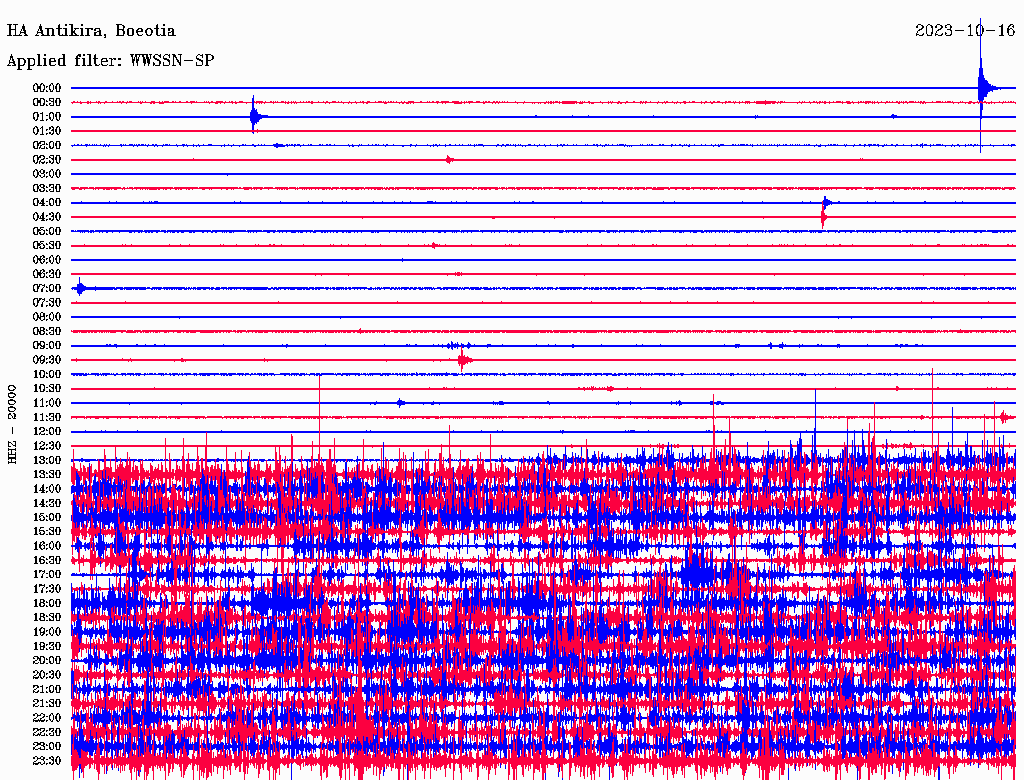Click the red event spike on 04:30 trace
This screenshot has width=1024, height=780.
[823, 216]
